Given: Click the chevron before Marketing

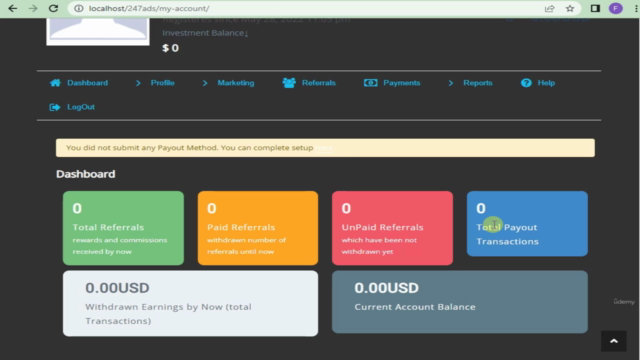Looking at the screenshot, I should click(x=205, y=83).
